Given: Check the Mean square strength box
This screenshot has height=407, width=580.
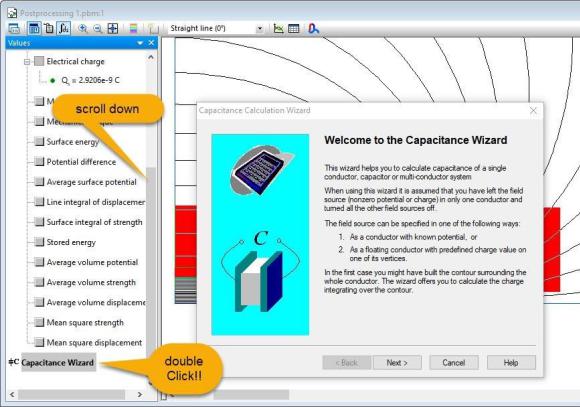Looking at the screenshot, I should pyautogui.click(x=39, y=322).
